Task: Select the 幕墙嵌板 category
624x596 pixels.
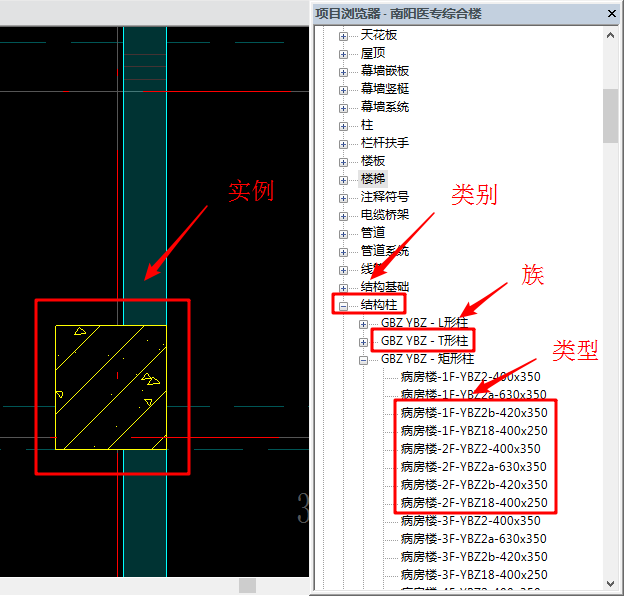Action: tap(385, 71)
